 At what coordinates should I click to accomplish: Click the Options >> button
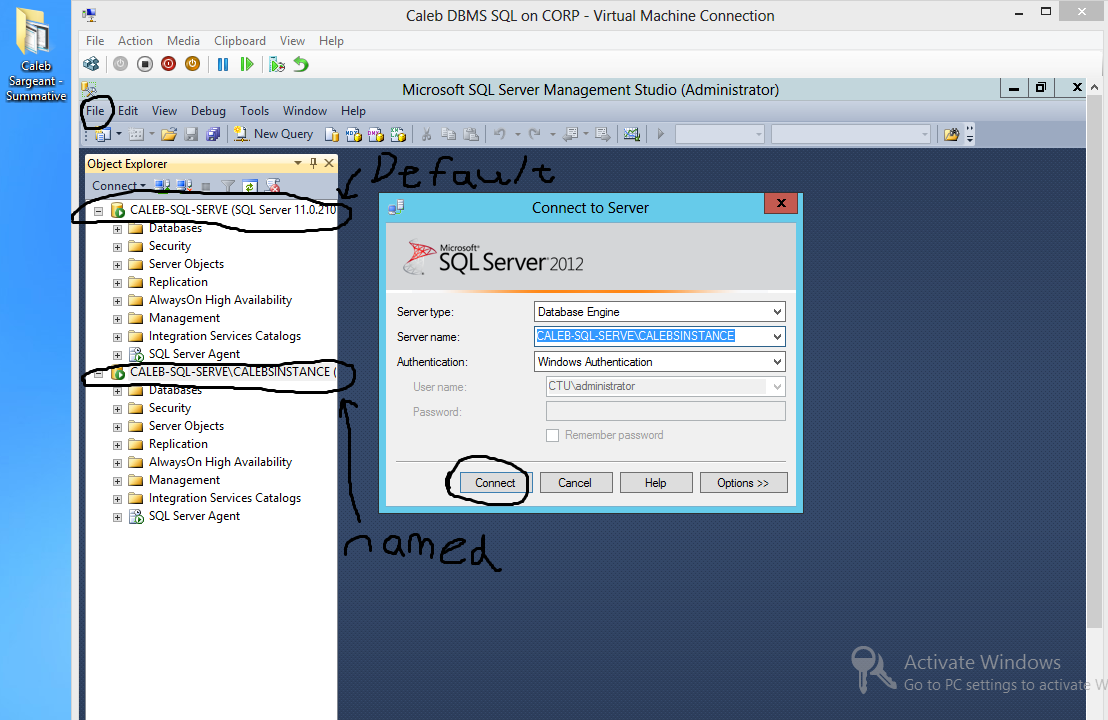[x=743, y=483]
